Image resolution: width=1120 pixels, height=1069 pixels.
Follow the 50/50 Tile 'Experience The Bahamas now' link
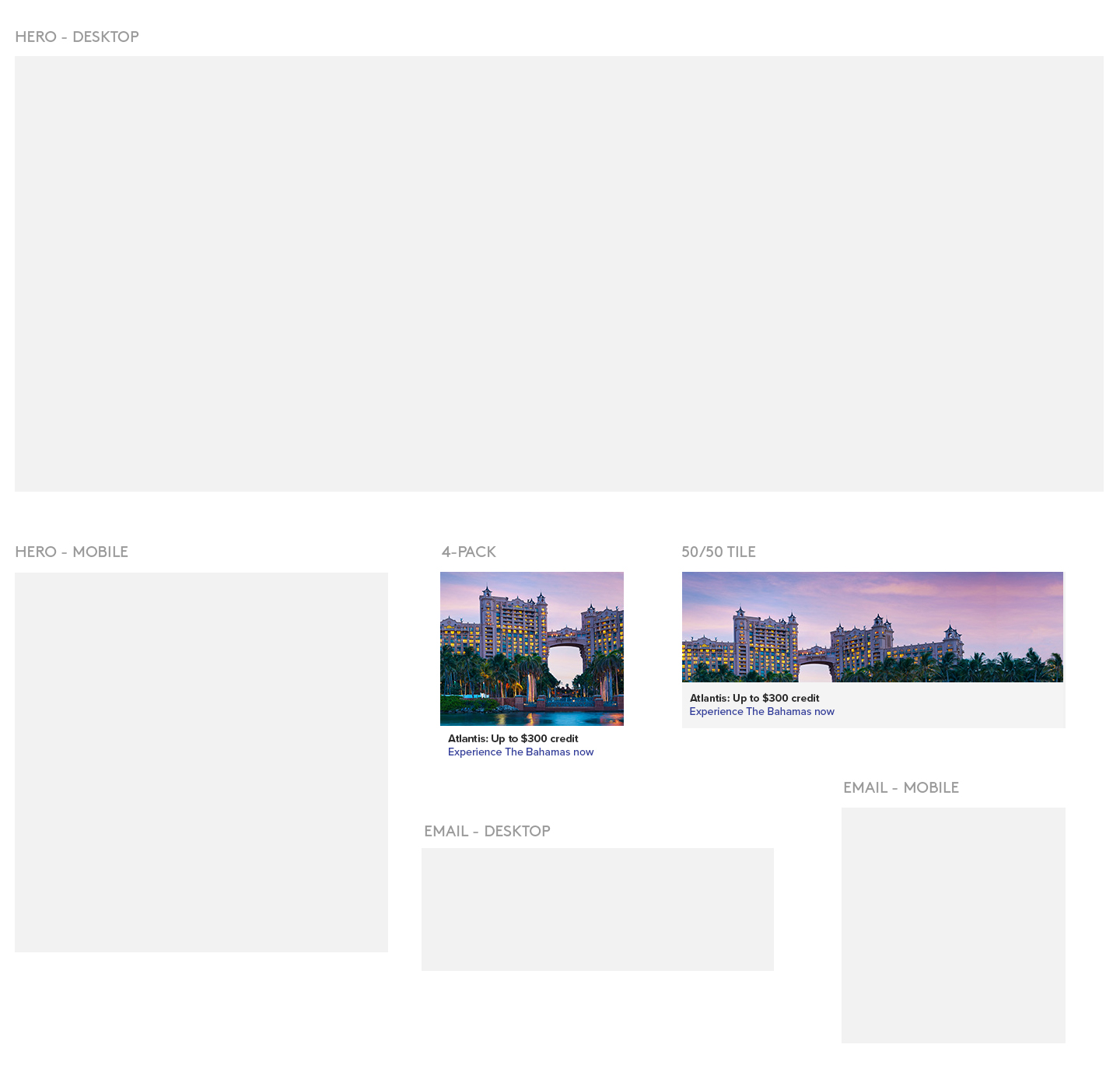761,711
